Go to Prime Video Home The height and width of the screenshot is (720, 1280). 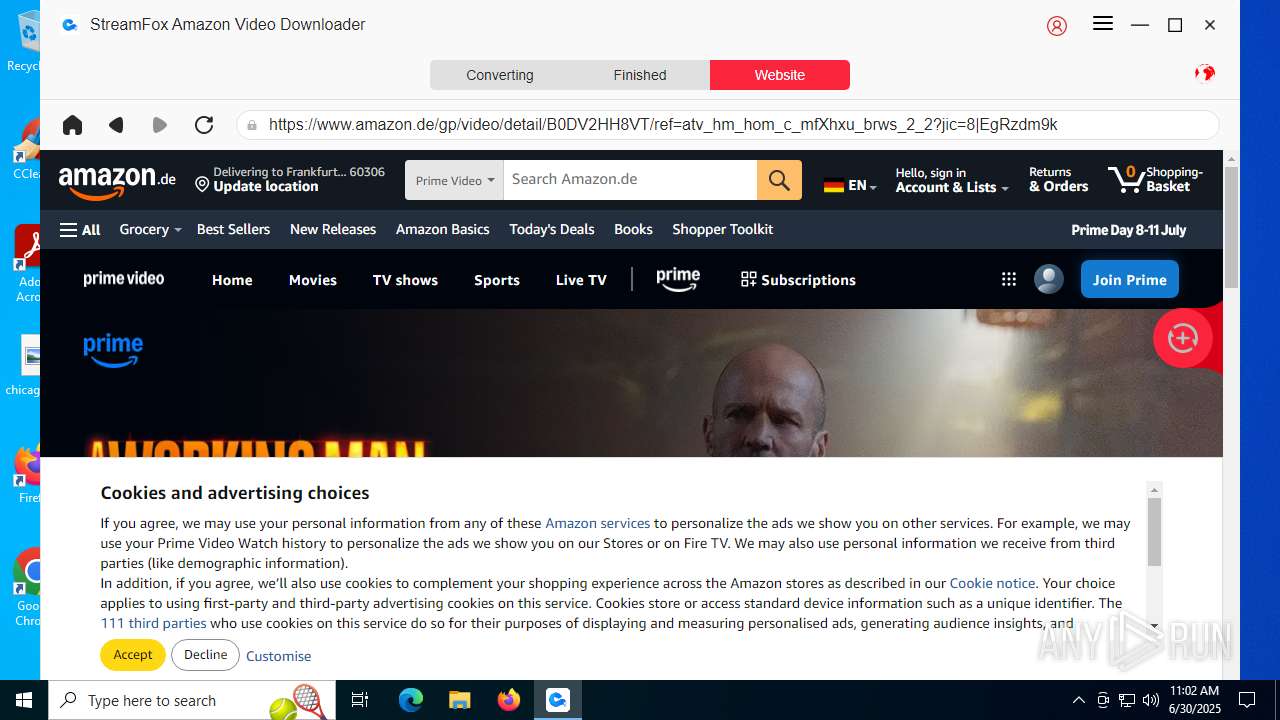coord(232,280)
